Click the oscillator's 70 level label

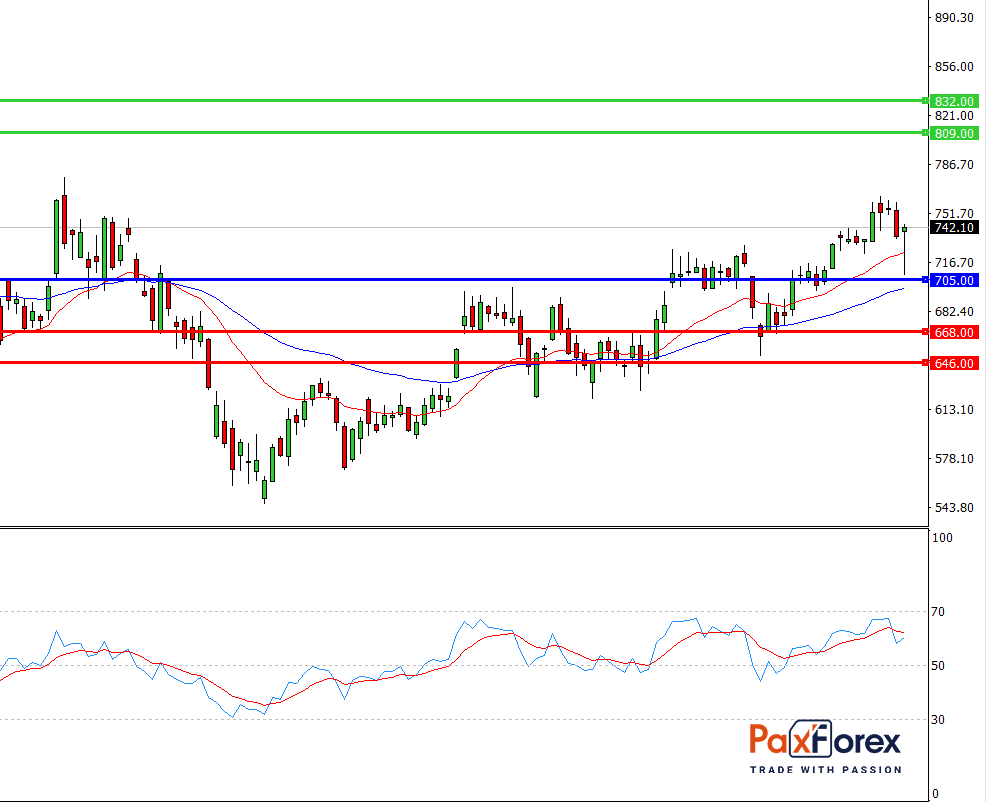938,611
